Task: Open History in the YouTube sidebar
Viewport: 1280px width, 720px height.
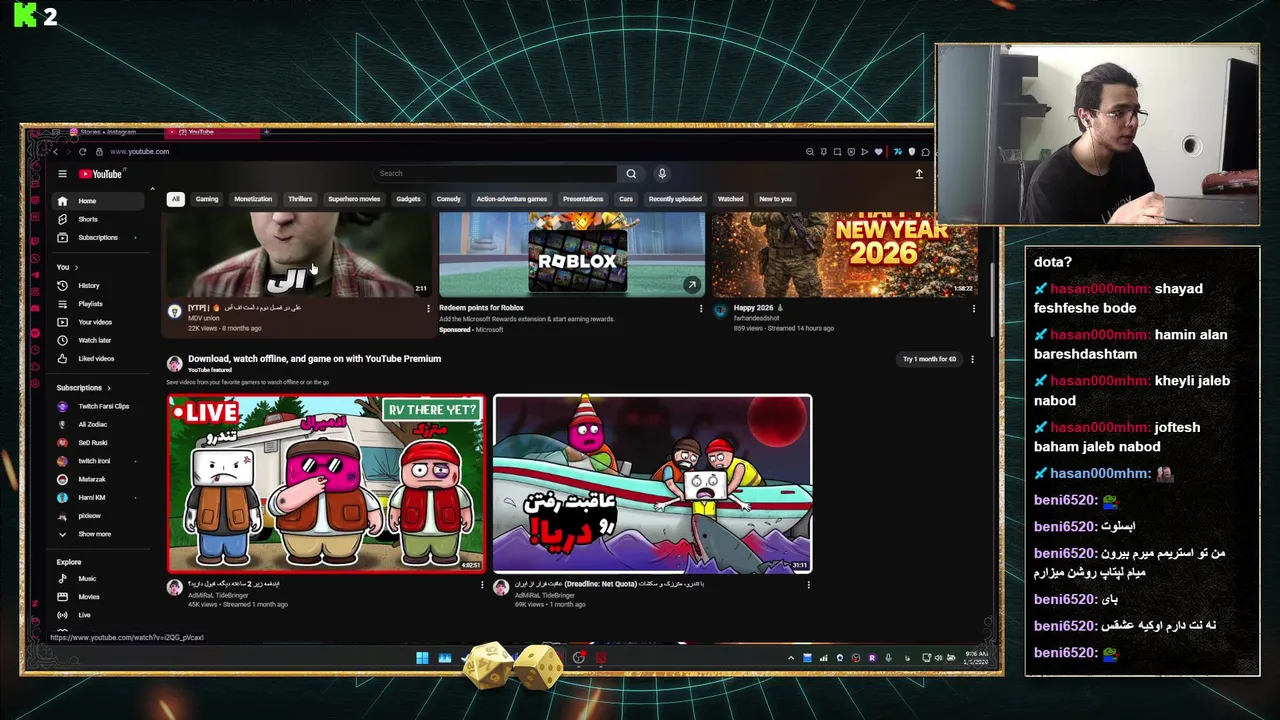Action: tap(98, 285)
